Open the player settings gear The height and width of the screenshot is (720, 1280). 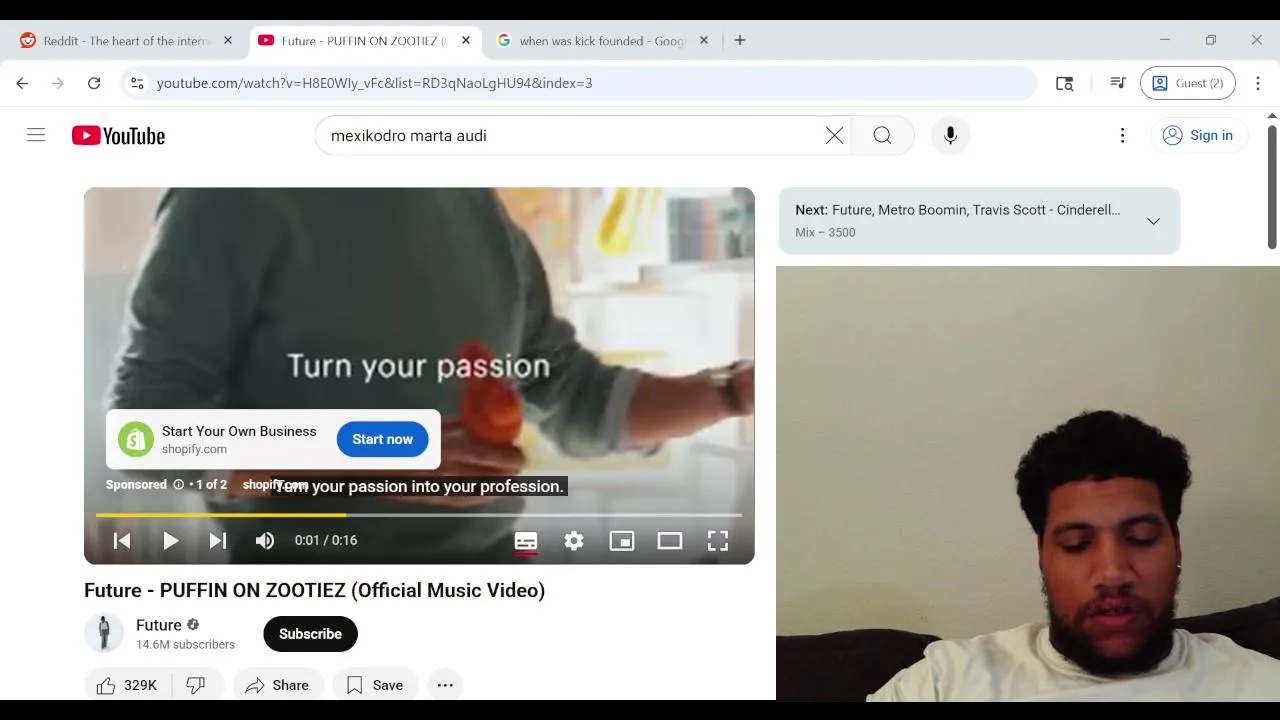click(574, 541)
